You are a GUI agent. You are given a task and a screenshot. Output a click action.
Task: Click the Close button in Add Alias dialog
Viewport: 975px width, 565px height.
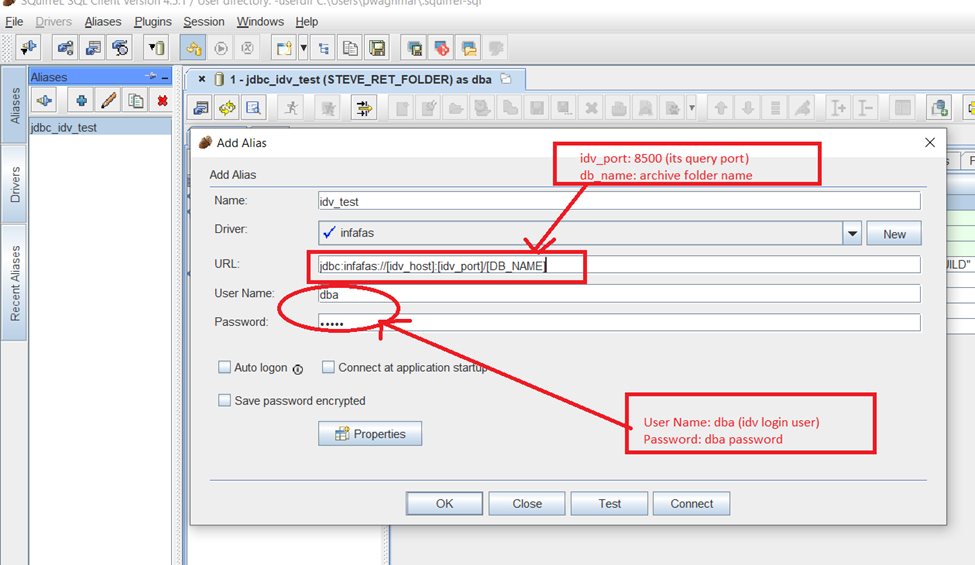pyautogui.click(x=527, y=503)
